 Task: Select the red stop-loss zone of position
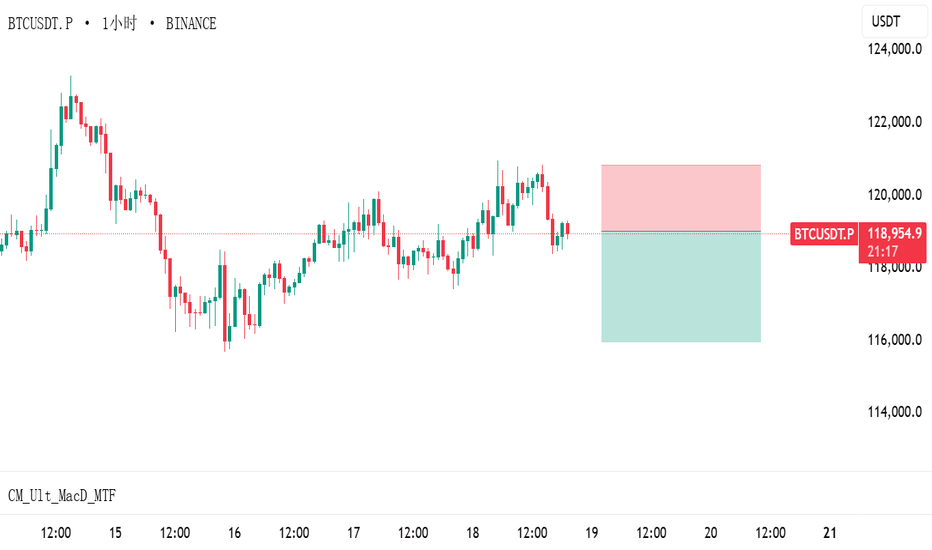[x=681, y=198]
